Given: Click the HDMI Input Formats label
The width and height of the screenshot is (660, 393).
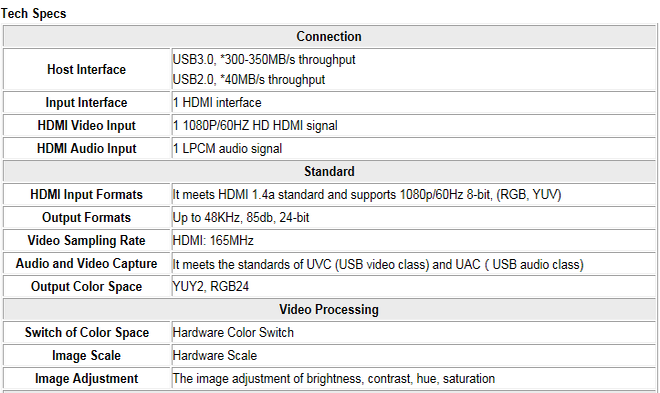Looking at the screenshot, I should 86,195.
